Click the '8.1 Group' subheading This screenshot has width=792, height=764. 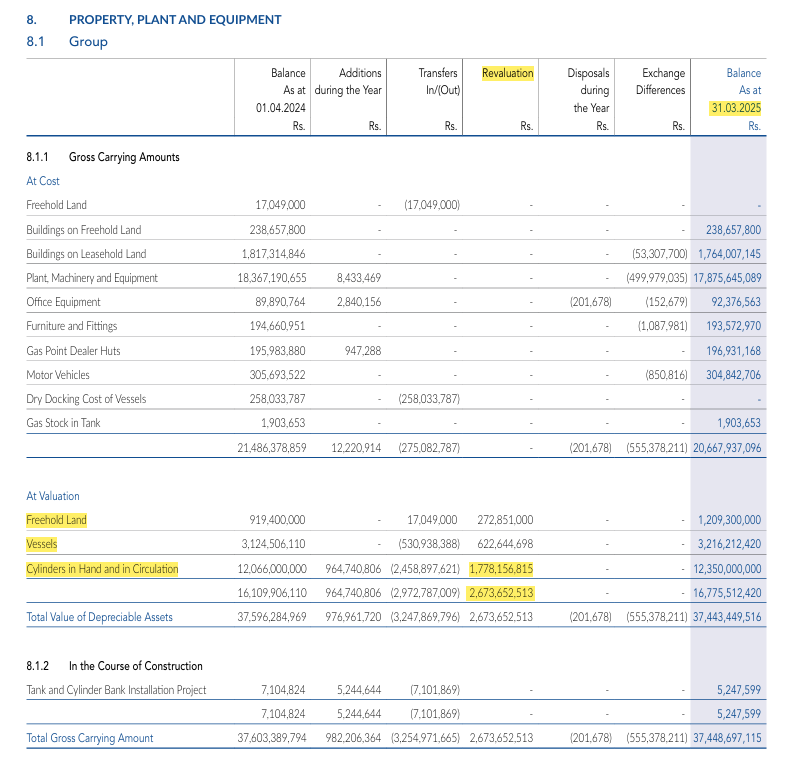[67, 41]
